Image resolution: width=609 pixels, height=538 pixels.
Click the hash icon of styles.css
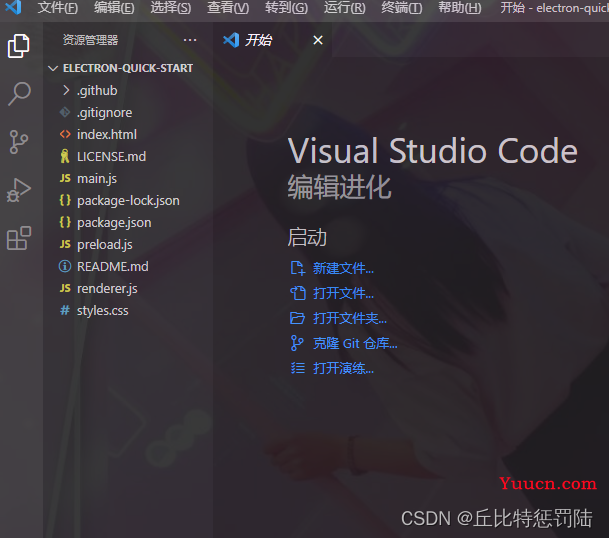(65, 310)
